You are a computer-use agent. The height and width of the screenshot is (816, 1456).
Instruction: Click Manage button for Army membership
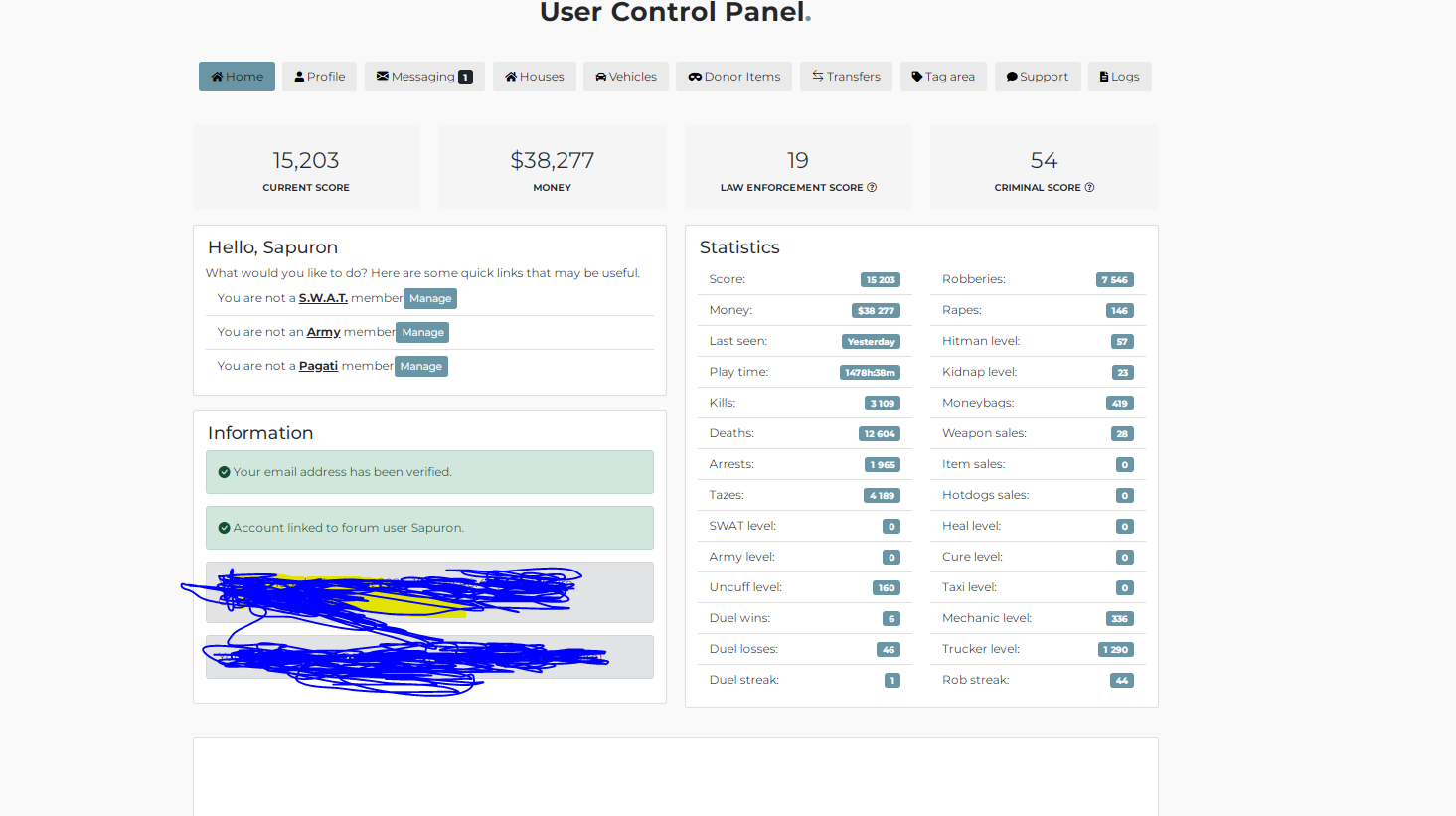point(423,332)
